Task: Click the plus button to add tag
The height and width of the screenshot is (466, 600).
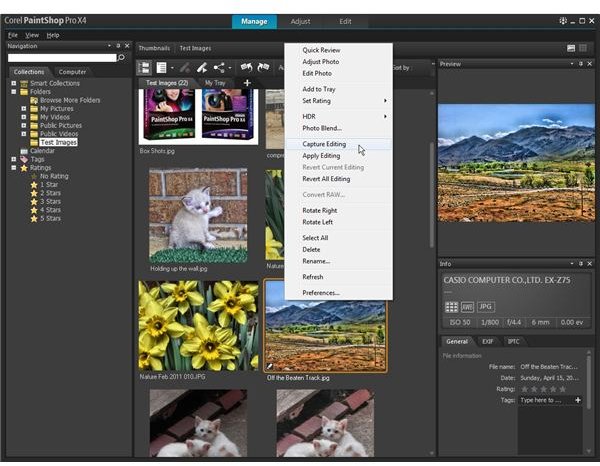Action: click(x=578, y=400)
